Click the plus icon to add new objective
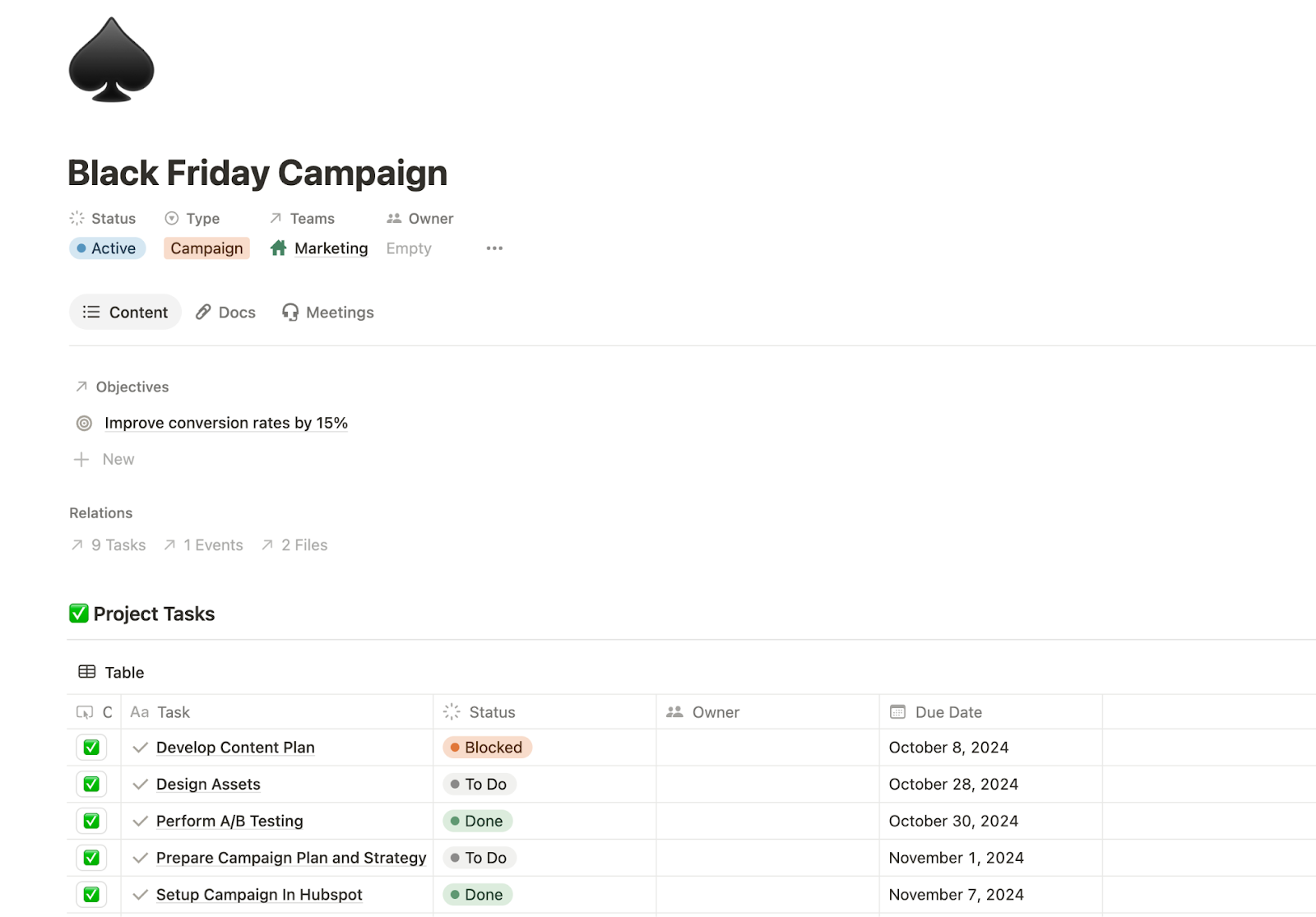Screen dimensions: 1316x917 point(81,460)
